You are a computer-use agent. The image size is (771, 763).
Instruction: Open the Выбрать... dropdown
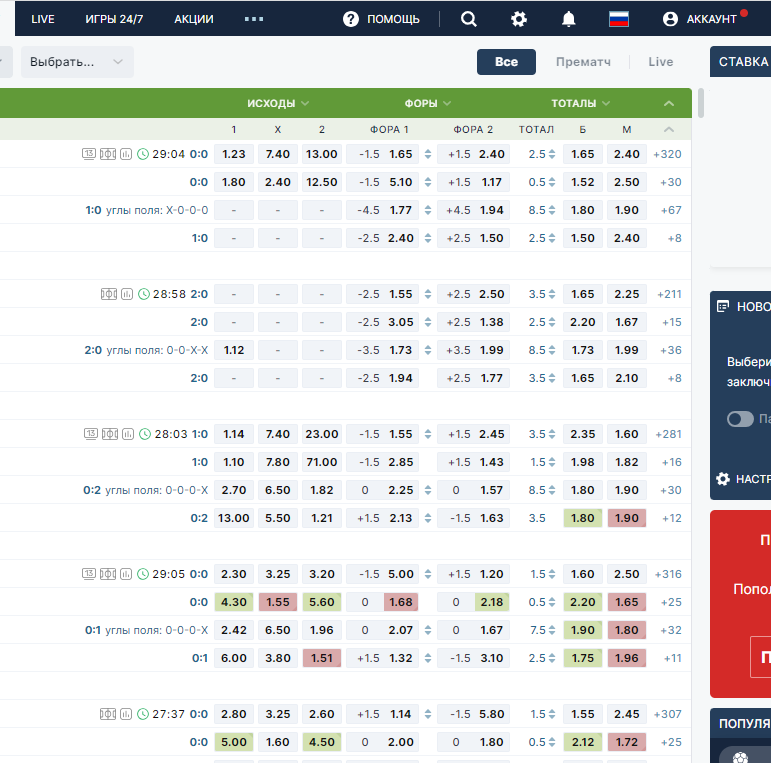click(77, 62)
